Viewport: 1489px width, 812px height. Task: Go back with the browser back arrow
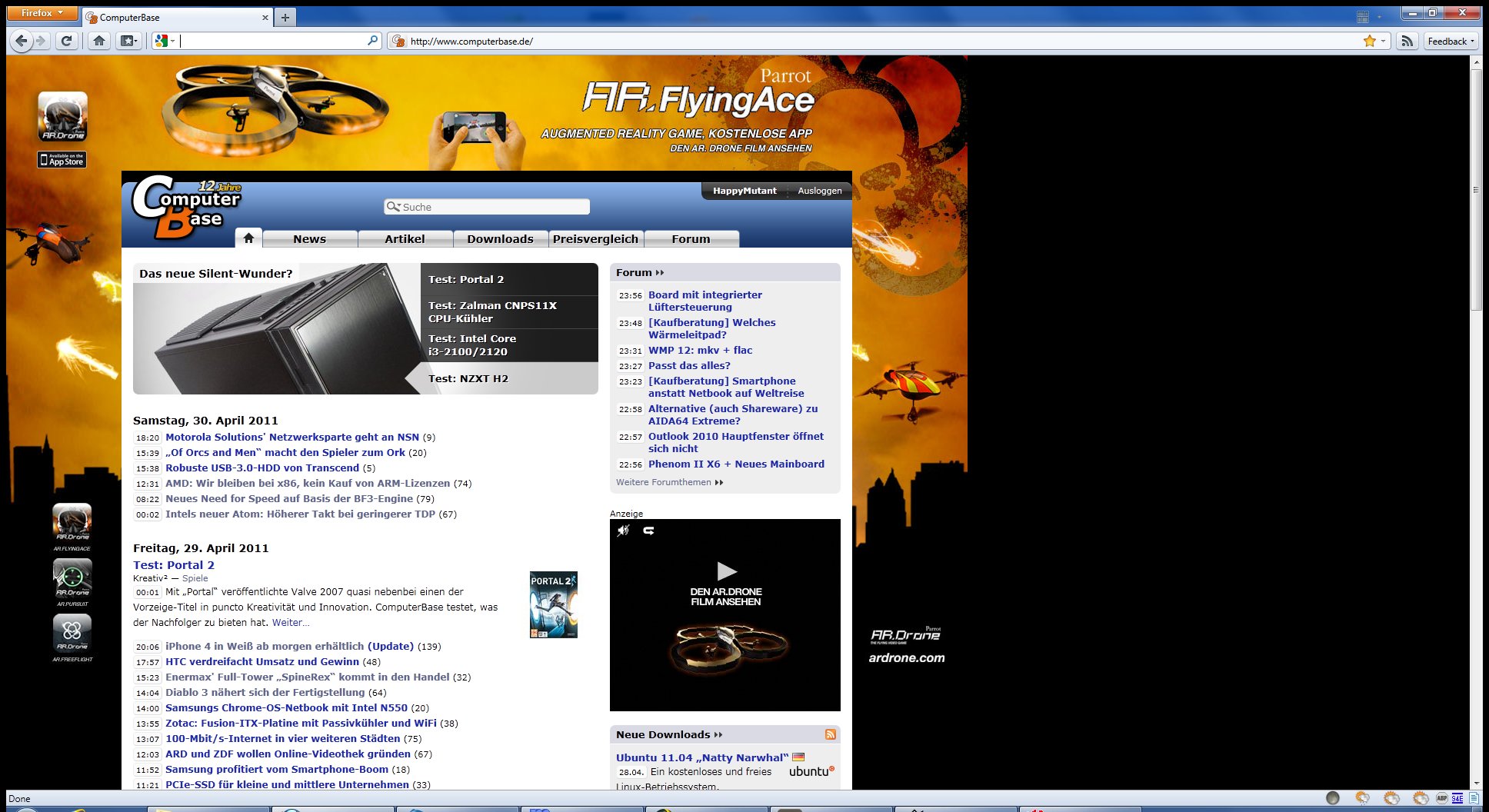22,41
